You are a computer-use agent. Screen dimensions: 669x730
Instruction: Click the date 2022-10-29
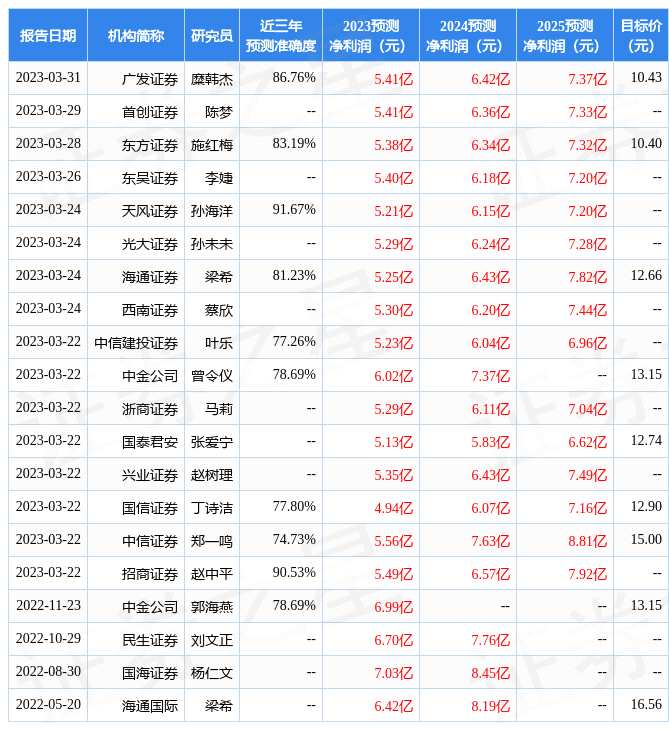(x=48, y=639)
